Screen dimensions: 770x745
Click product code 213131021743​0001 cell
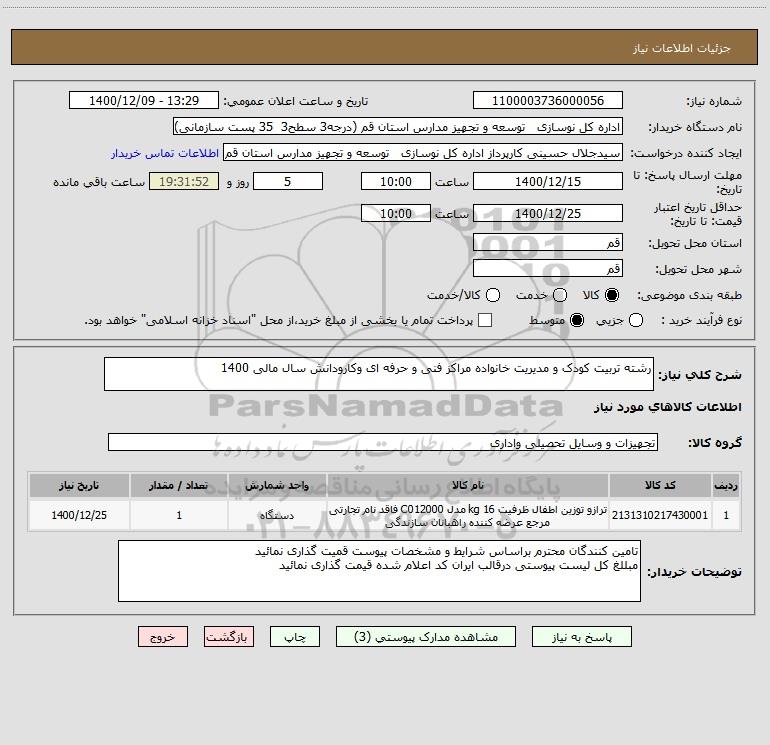[660, 515]
